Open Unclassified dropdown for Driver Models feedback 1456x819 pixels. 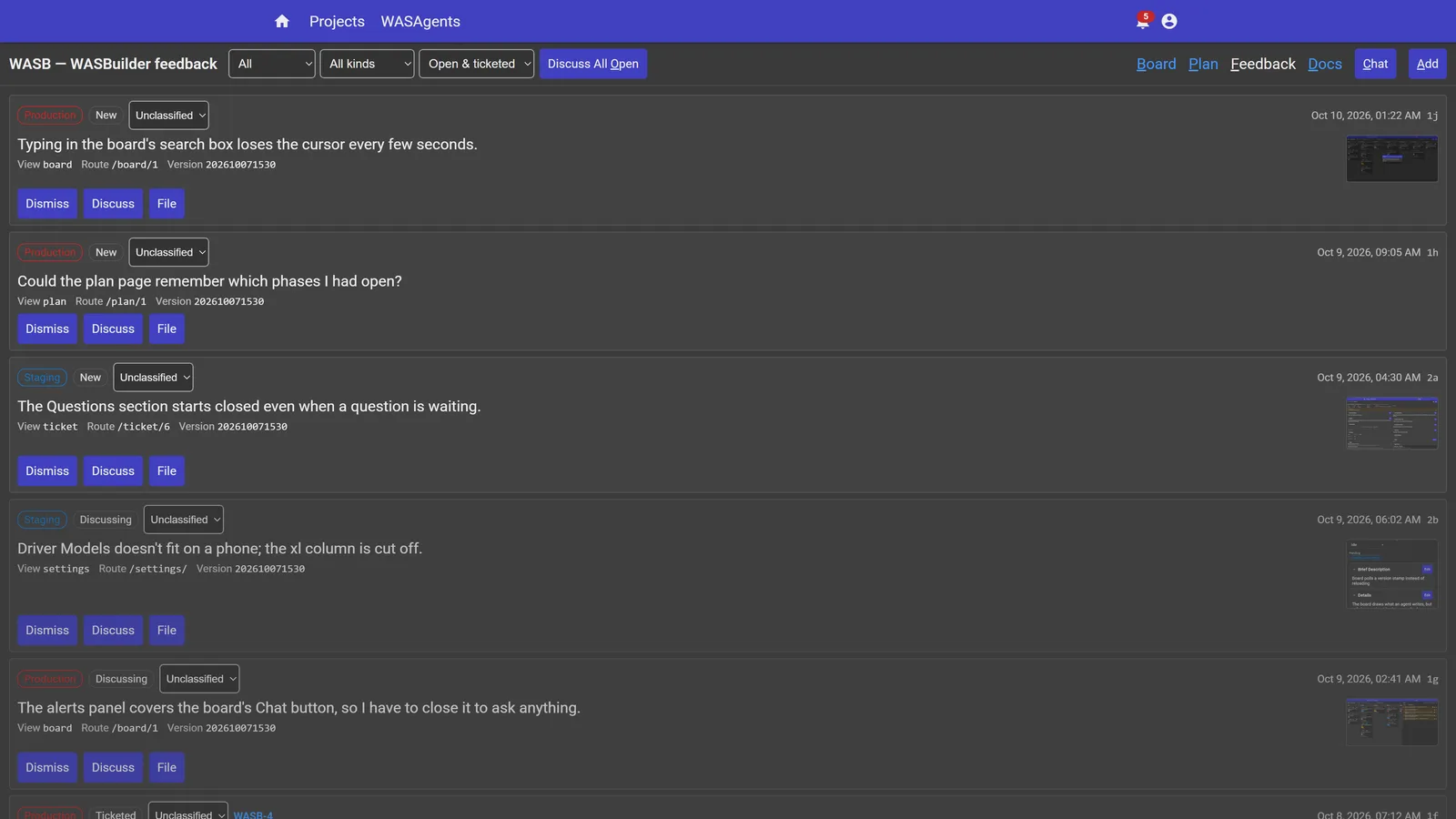(184, 520)
